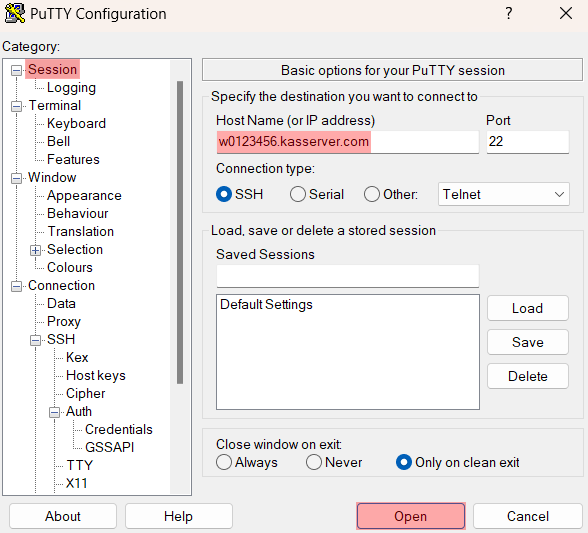Screen dimensions: 588x533
Task: Choose Always for close window on exit
Action: coord(224,462)
